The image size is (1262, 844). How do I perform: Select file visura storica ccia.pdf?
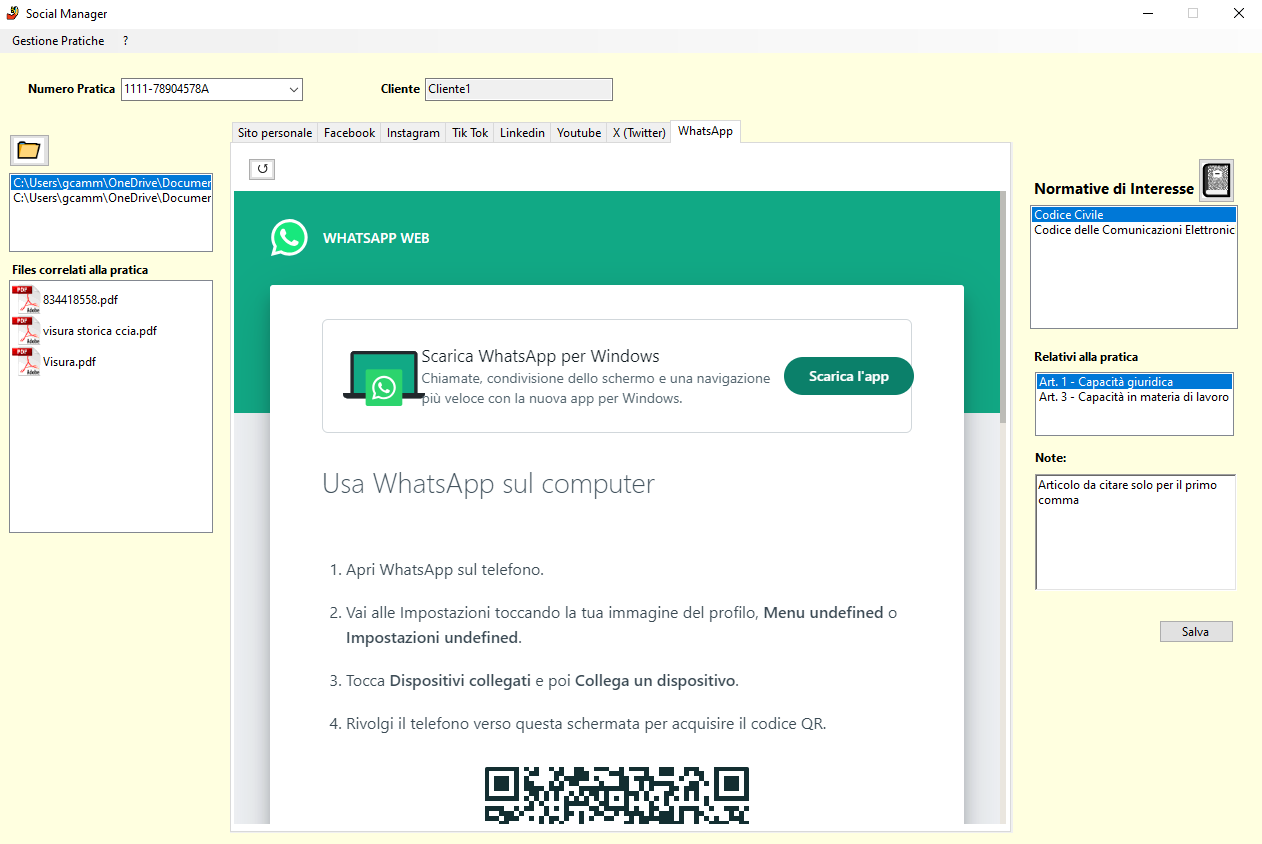point(100,331)
